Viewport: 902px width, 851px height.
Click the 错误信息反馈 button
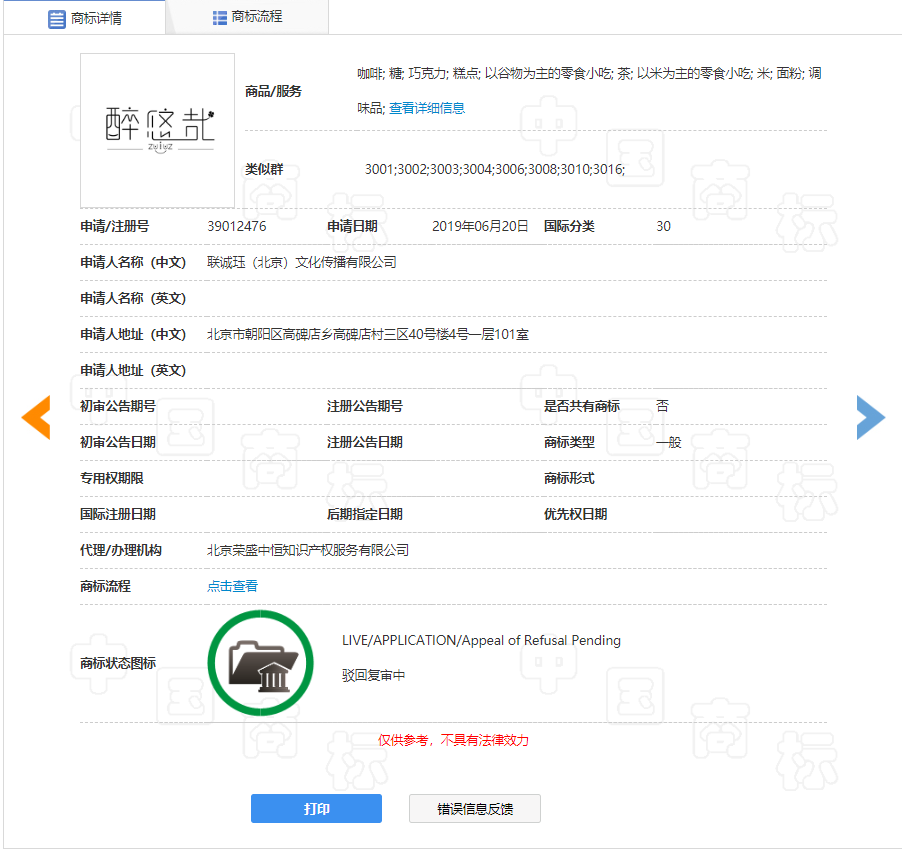pyautogui.click(x=475, y=809)
